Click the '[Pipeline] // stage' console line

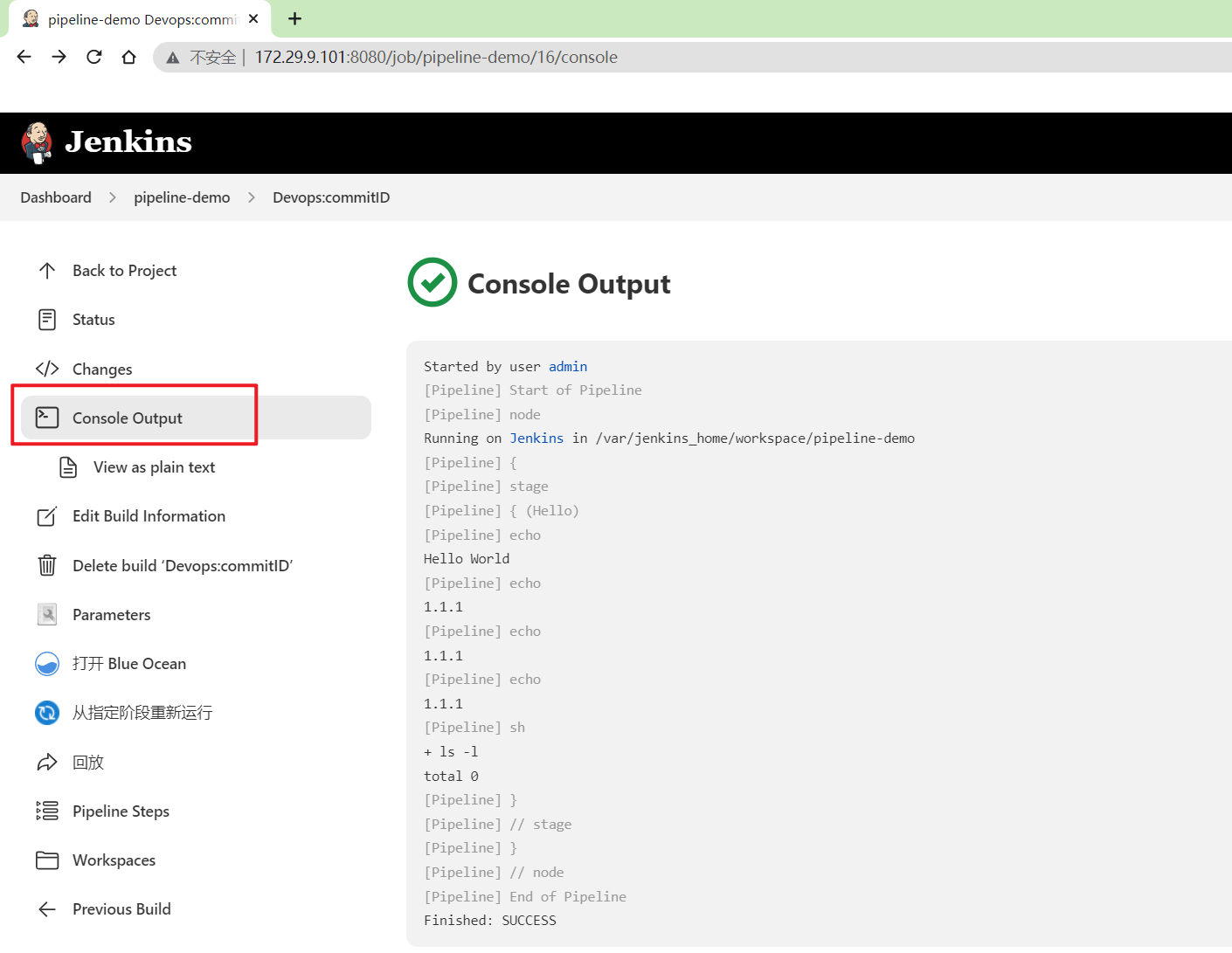tap(498, 825)
